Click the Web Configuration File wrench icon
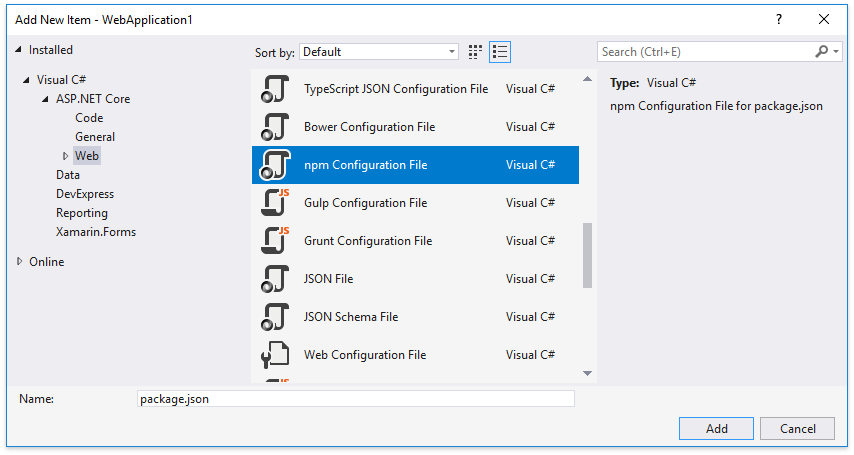The image size is (854, 455). point(274,355)
